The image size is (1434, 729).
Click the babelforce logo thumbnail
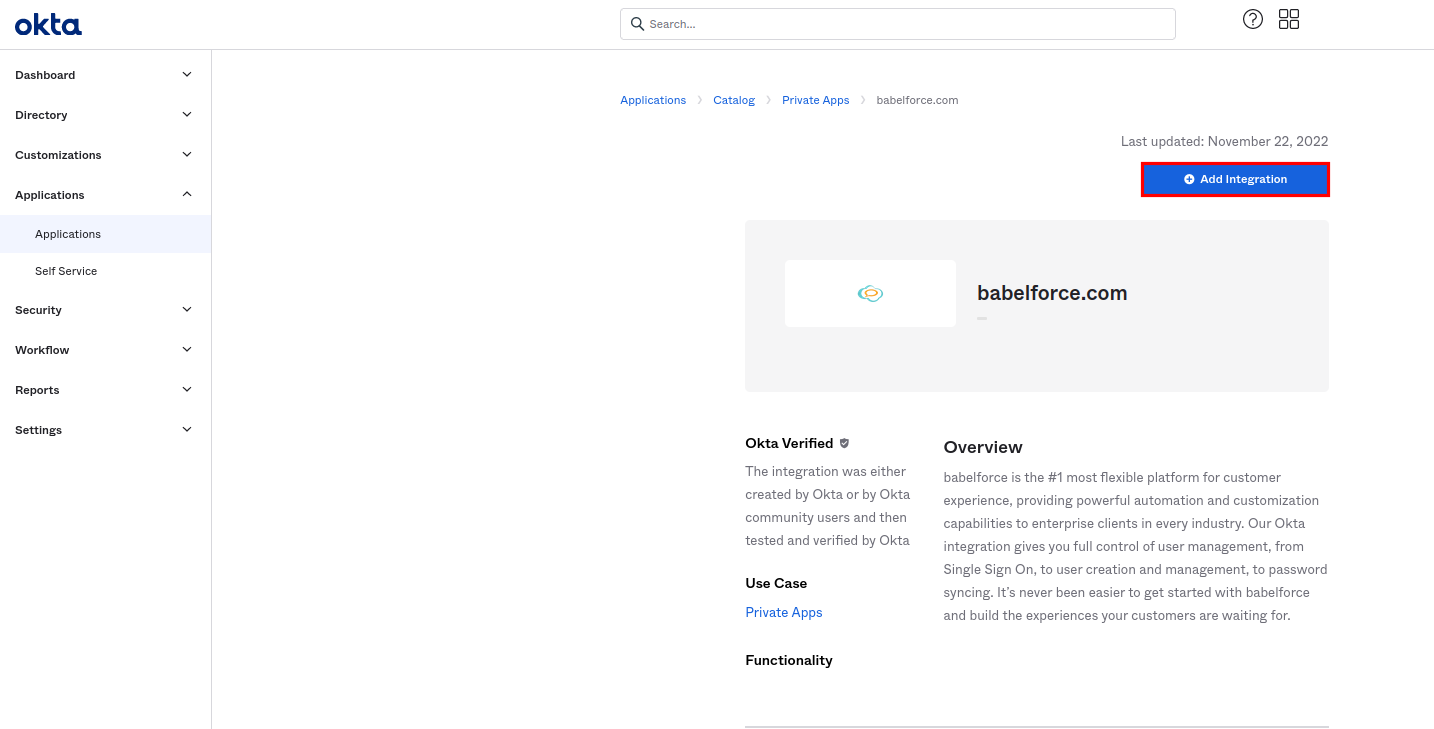pyautogui.click(x=870, y=293)
